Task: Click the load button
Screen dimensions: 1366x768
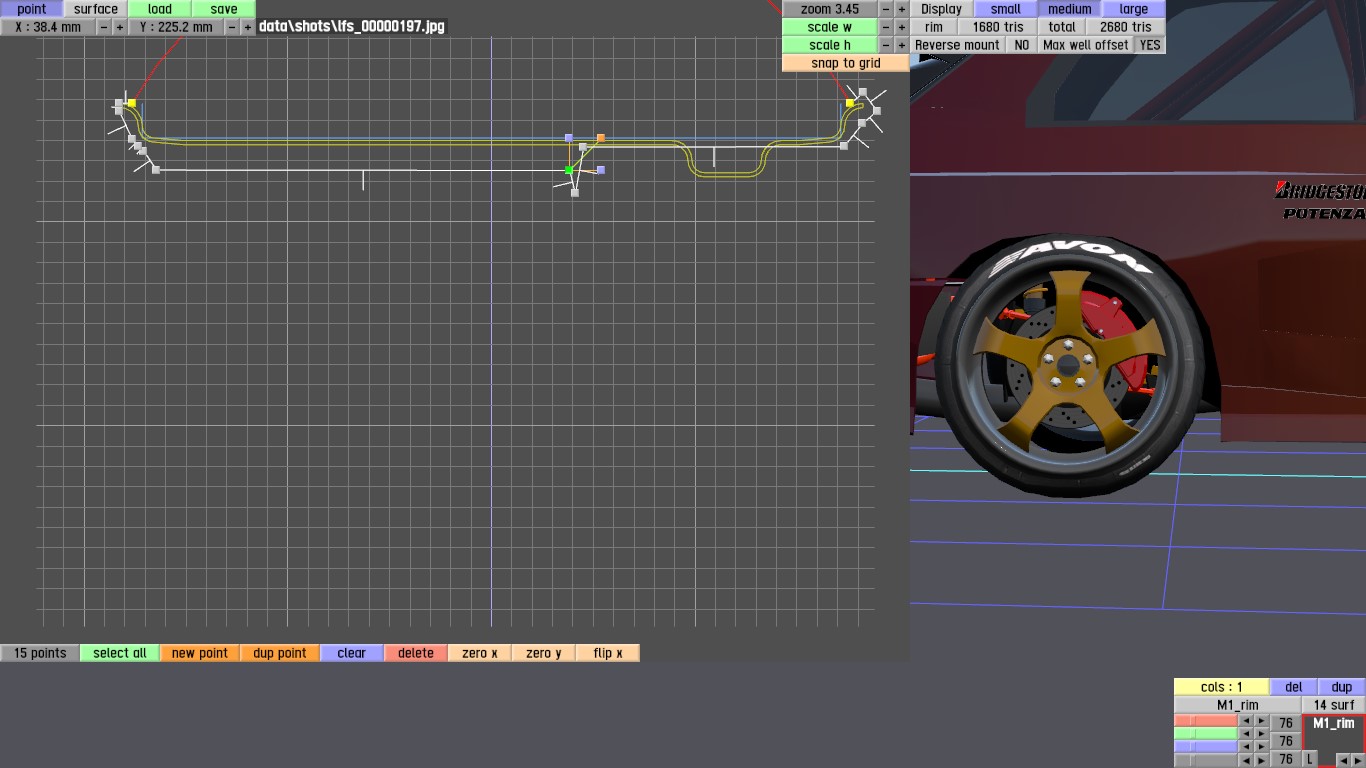Action: click(160, 9)
